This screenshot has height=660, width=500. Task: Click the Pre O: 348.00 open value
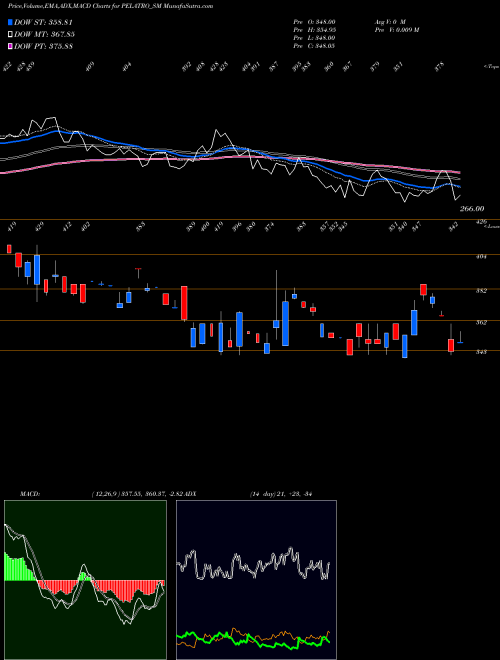(314, 22)
